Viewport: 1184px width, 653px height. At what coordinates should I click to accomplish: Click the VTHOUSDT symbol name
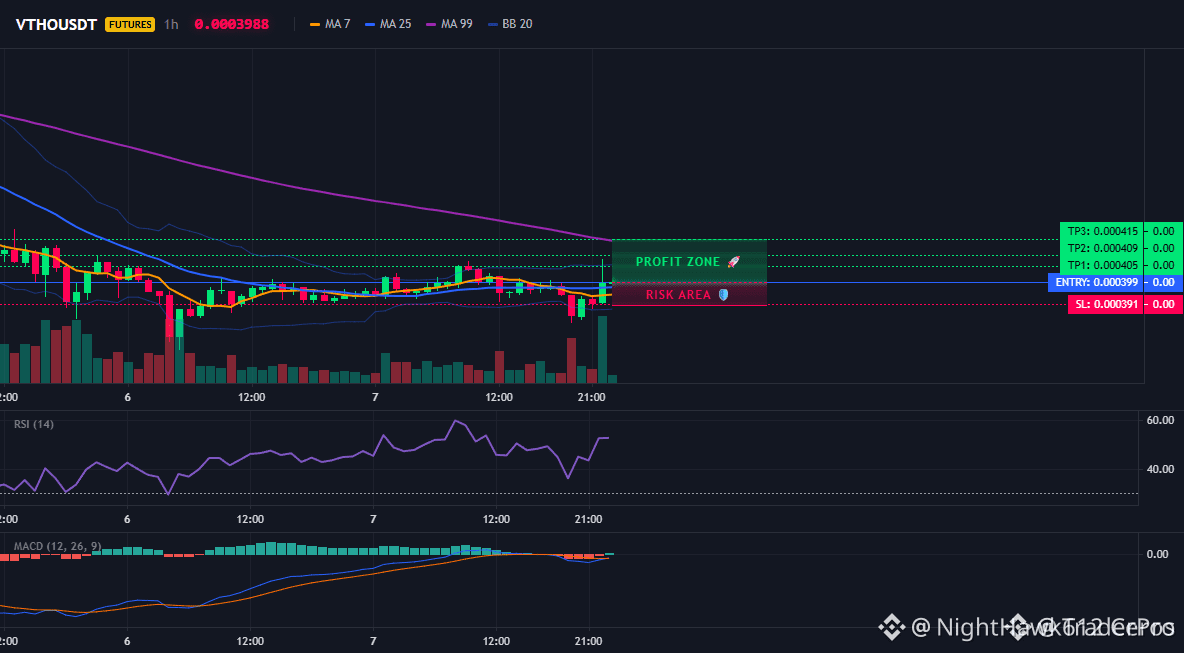pos(56,24)
